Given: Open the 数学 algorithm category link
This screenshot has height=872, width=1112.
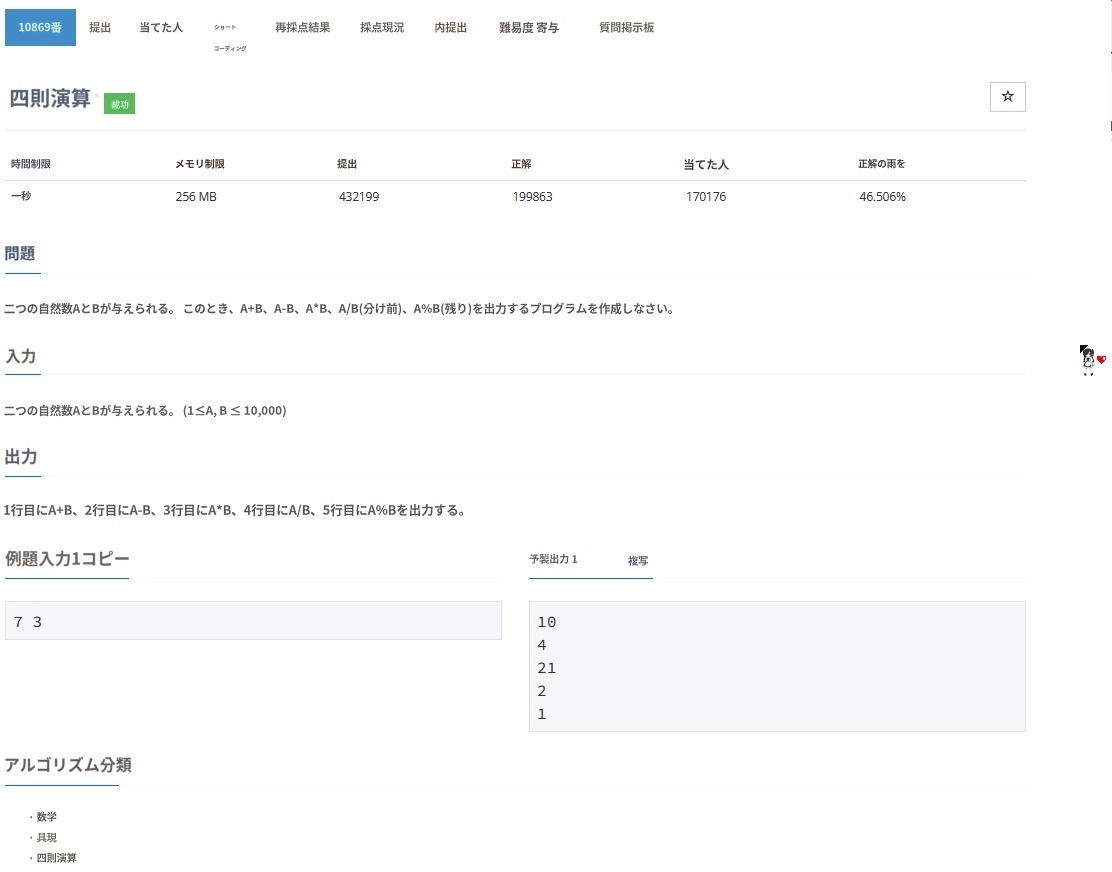Looking at the screenshot, I should (47, 817).
